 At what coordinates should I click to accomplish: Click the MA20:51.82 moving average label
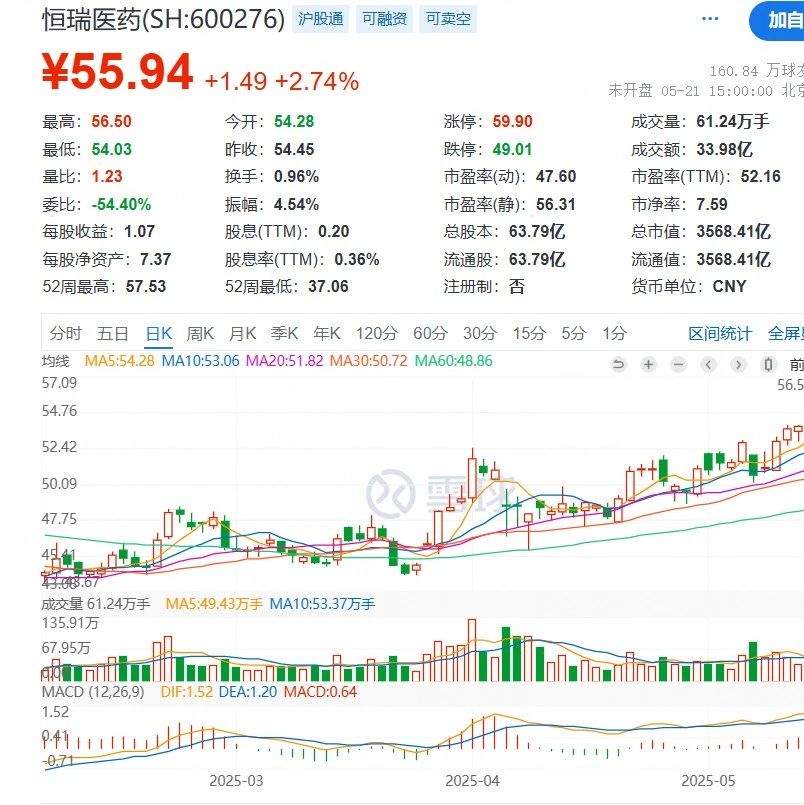tap(284, 361)
